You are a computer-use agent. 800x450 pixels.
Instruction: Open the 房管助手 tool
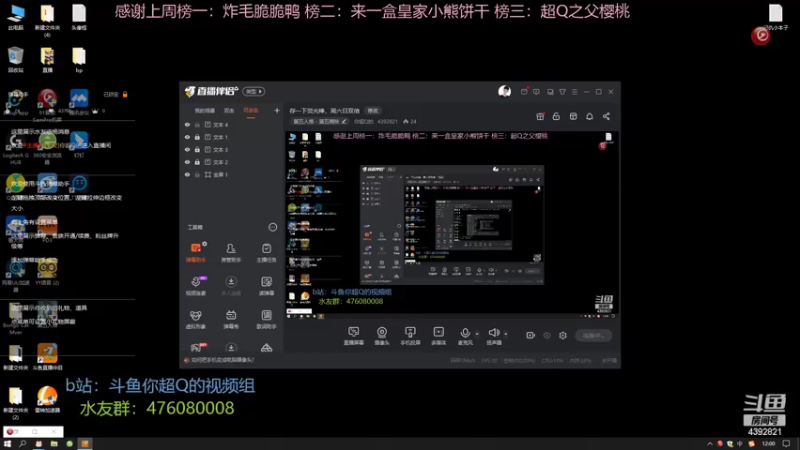(x=231, y=252)
